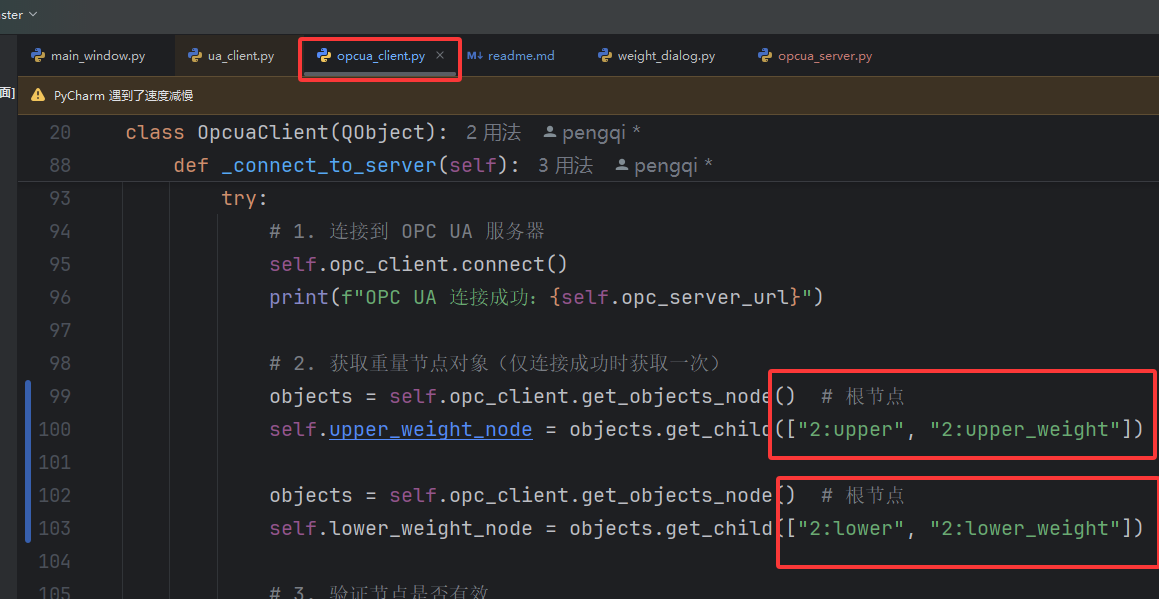1159x599 pixels.
Task: Switch to the main_window.py tab
Action: (98, 56)
